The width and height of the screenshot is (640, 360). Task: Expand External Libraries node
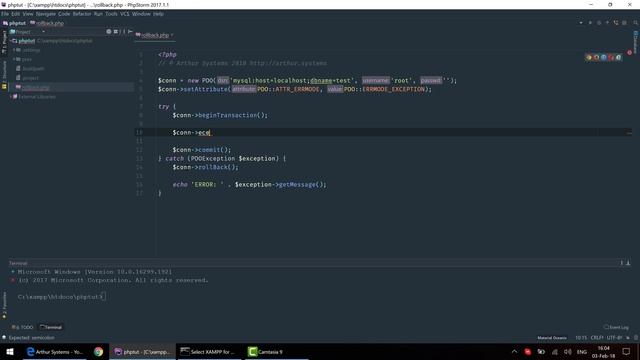point(11,97)
